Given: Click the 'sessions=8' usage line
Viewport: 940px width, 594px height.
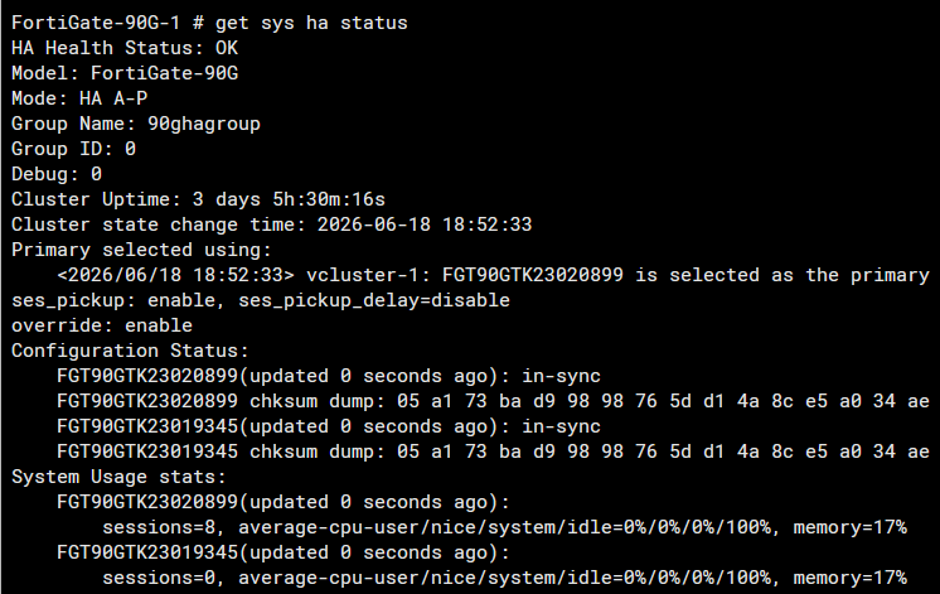Looking at the screenshot, I should pos(504,527).
